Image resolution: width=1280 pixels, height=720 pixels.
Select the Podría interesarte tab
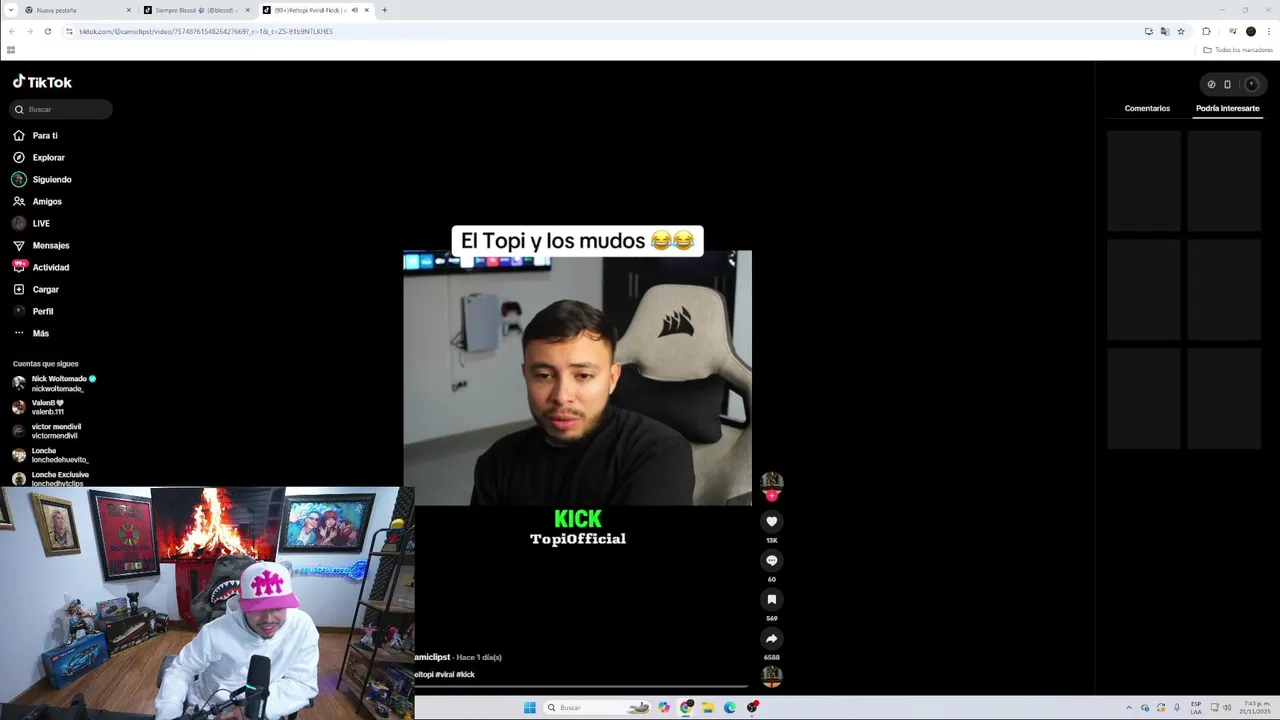click(x=1227, y=108)
